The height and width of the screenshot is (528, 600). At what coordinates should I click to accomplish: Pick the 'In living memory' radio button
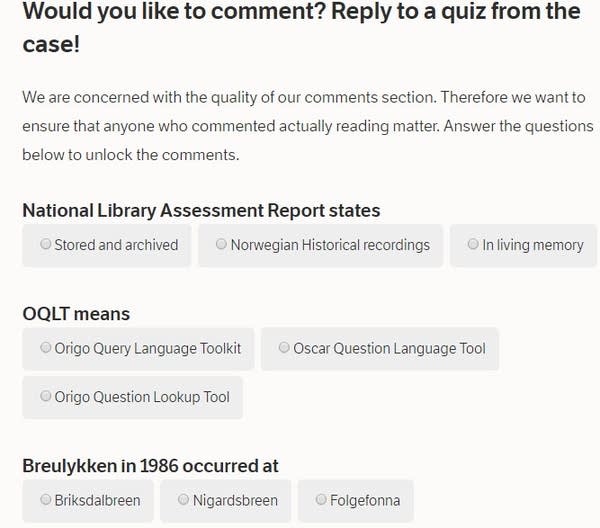(x=474, y=244)
